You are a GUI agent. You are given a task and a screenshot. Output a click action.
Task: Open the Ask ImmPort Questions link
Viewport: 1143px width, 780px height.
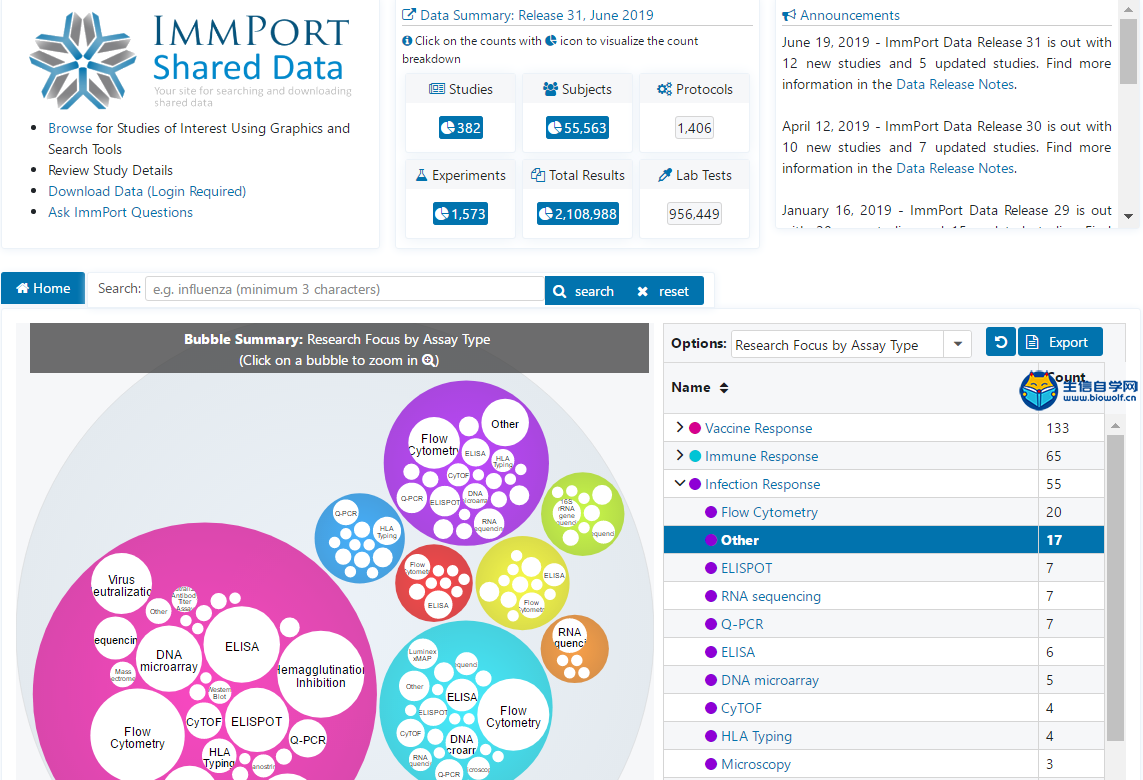[x=120, y=212]
